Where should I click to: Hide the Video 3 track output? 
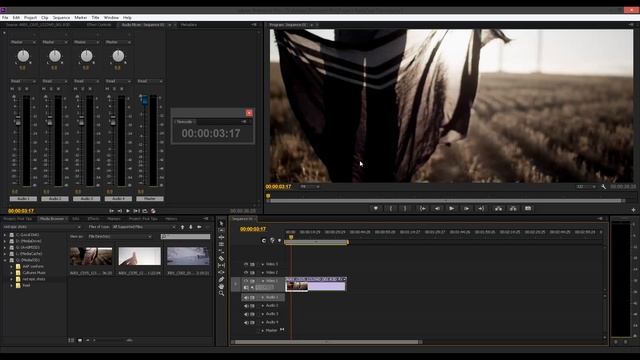point(246,264)
